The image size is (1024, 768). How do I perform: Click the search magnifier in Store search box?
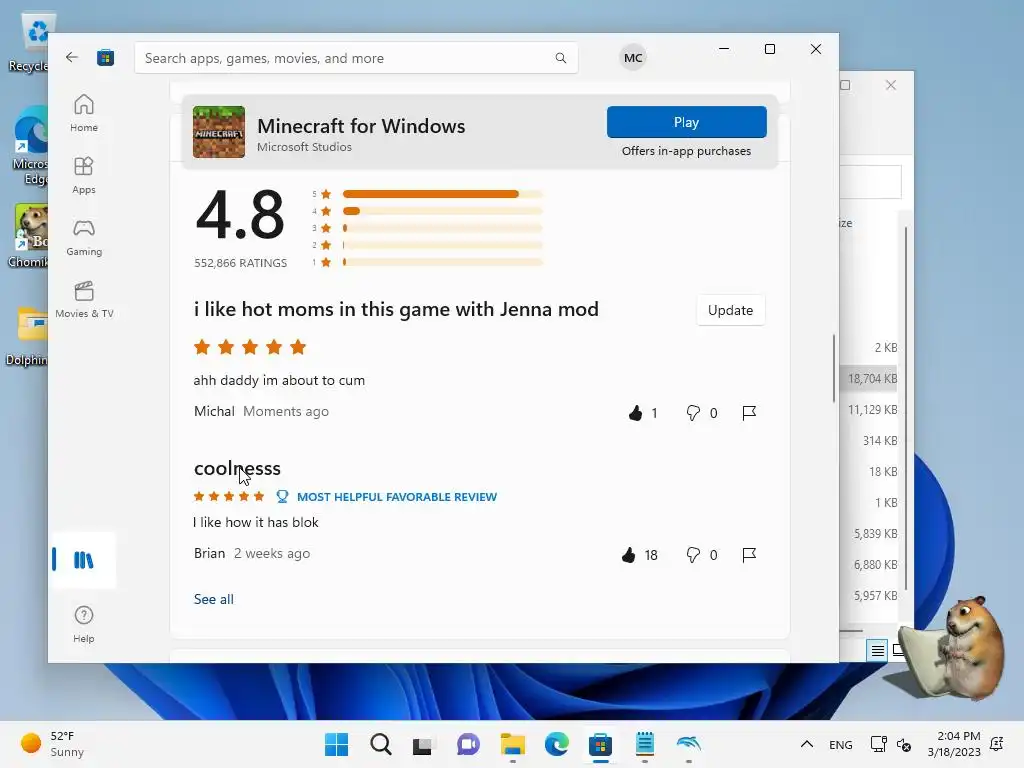point(560,58)
